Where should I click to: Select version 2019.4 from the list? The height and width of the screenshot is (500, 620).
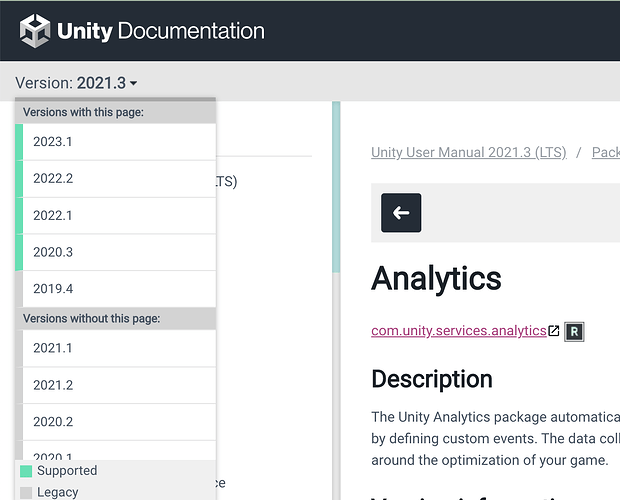pyautogui.click(x=115, y=290)
